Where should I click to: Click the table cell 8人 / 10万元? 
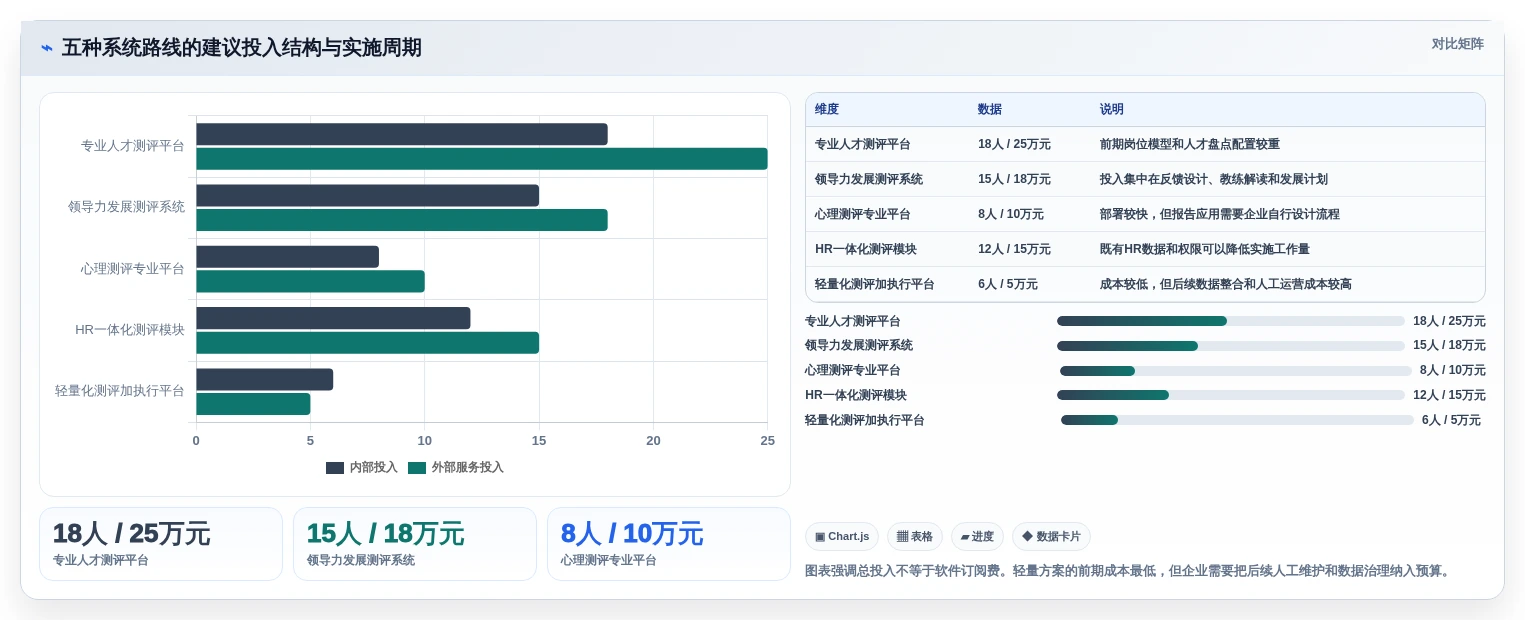click(1011, 214)
